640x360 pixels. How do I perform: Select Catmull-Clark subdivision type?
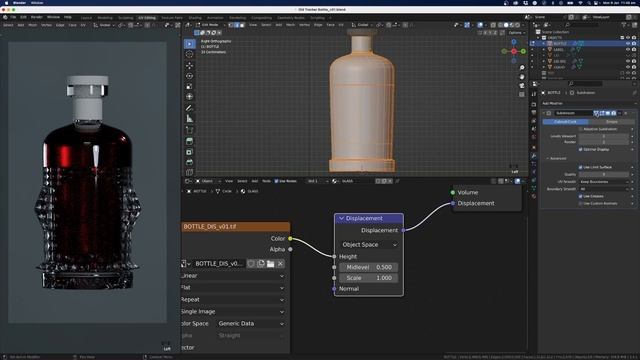tap(565, 122)
